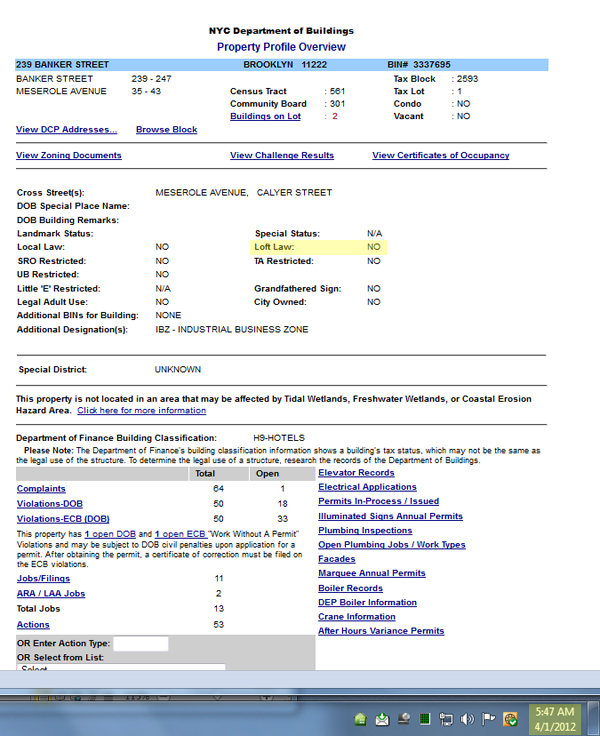Open View Certificates of Occupancy
Image resolution: width=600 pixels, height=736 pixels.
coord(440,156)
